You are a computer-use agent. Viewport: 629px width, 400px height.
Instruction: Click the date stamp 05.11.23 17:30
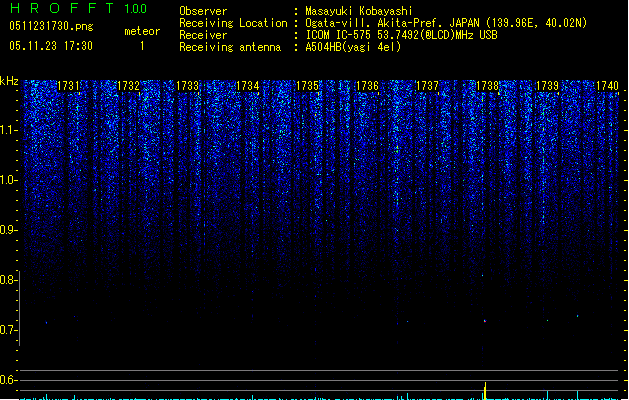pyautogui.click(x=51, y=46)
